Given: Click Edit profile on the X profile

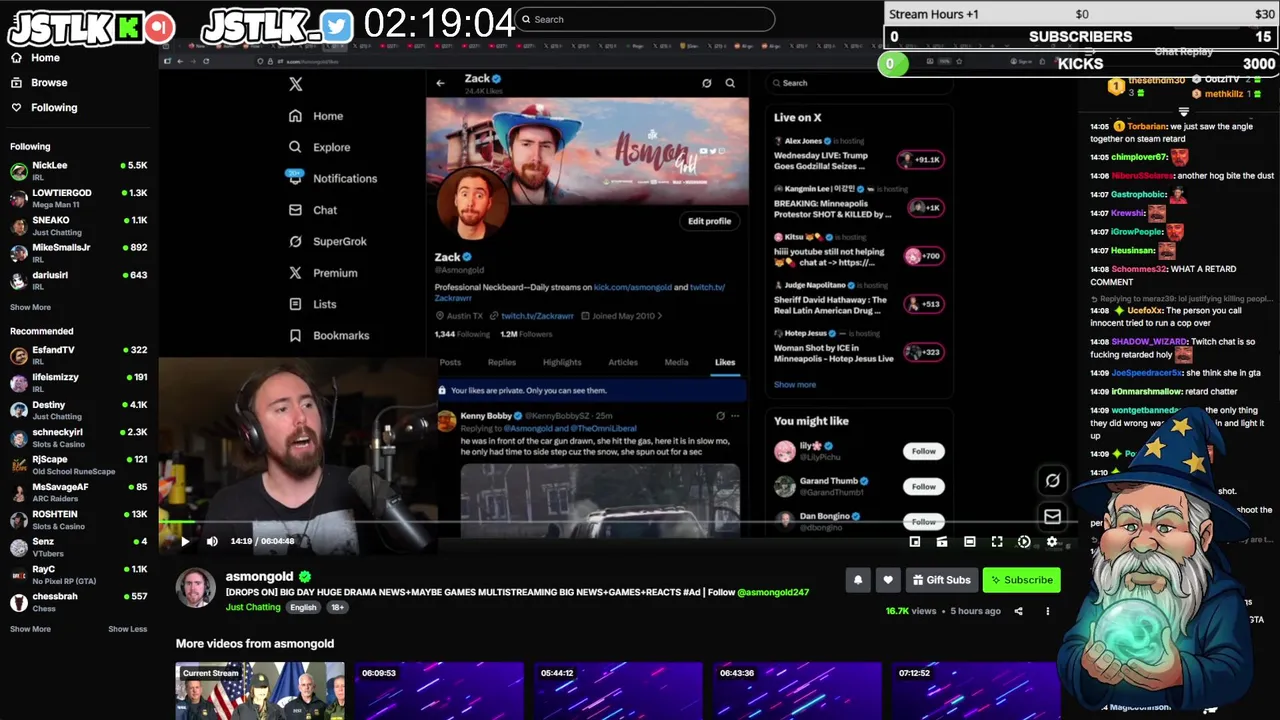Looking at the screenshot, I should [x=709, y=221].
